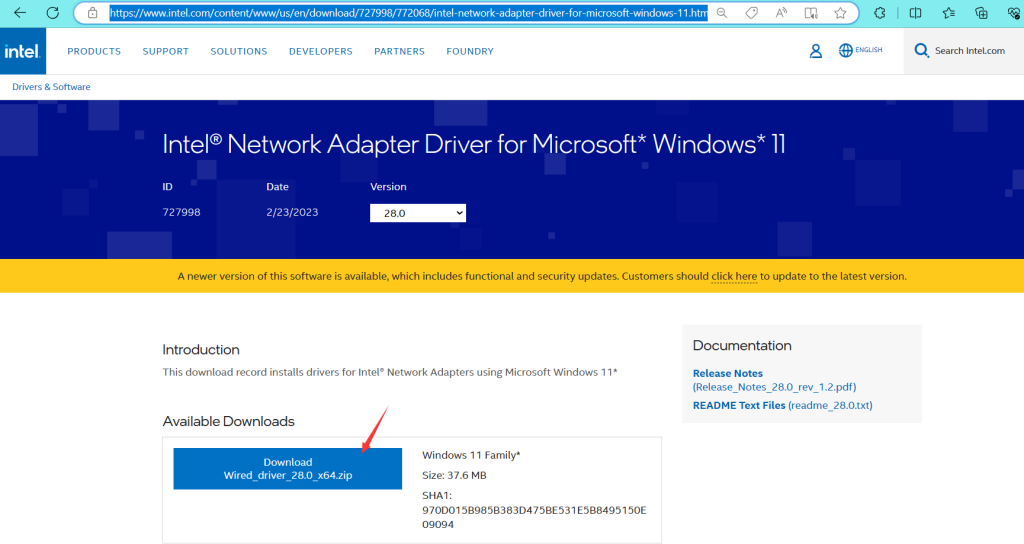The width and height of the screenshot is (1024, 544).
Task: Expand the Version 28.0 dropdown
Action: 418,213
